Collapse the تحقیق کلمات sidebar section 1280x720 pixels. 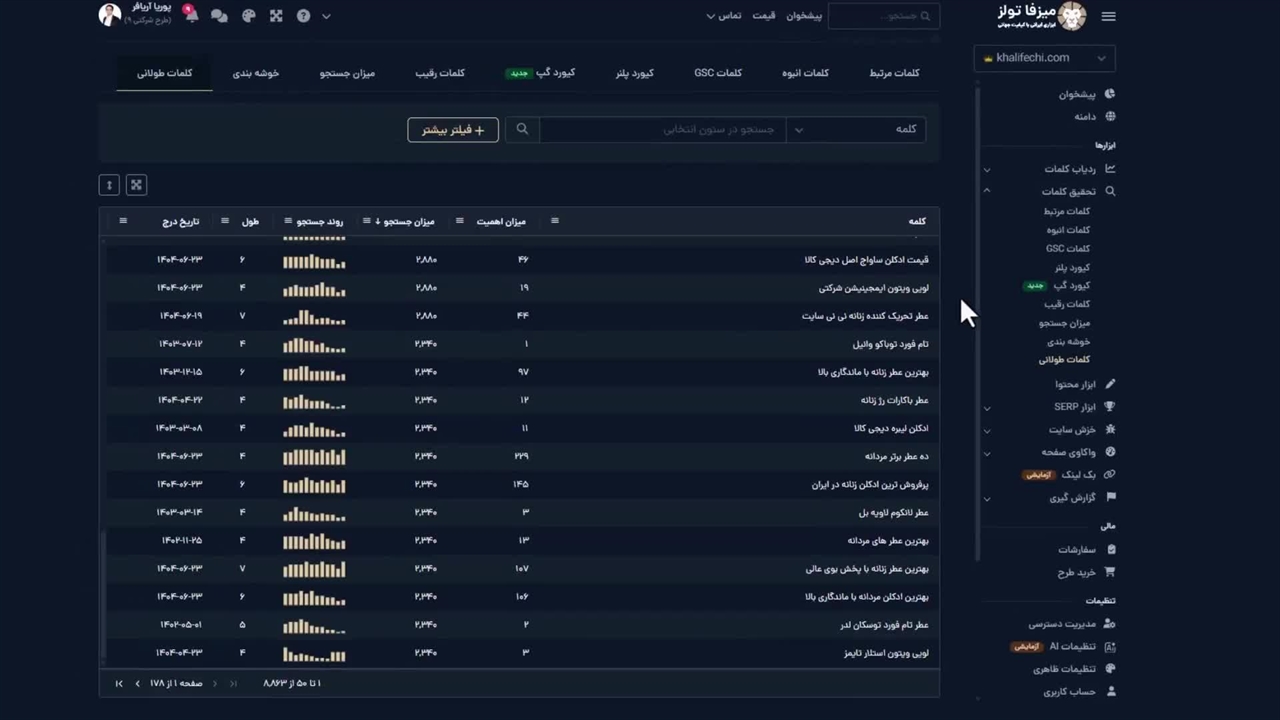[x=987, y=191]
